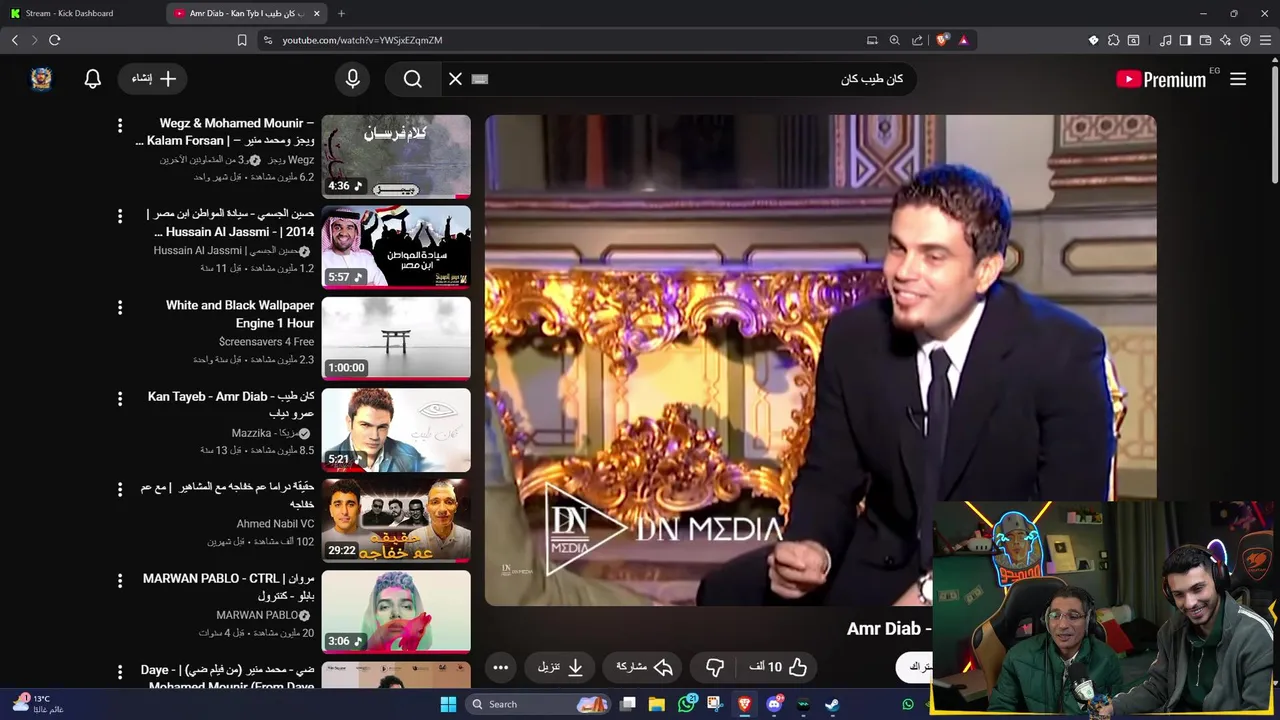Click the Windows taskbar Search box
Screen dimensions: 1280x720
pos(540,704)
